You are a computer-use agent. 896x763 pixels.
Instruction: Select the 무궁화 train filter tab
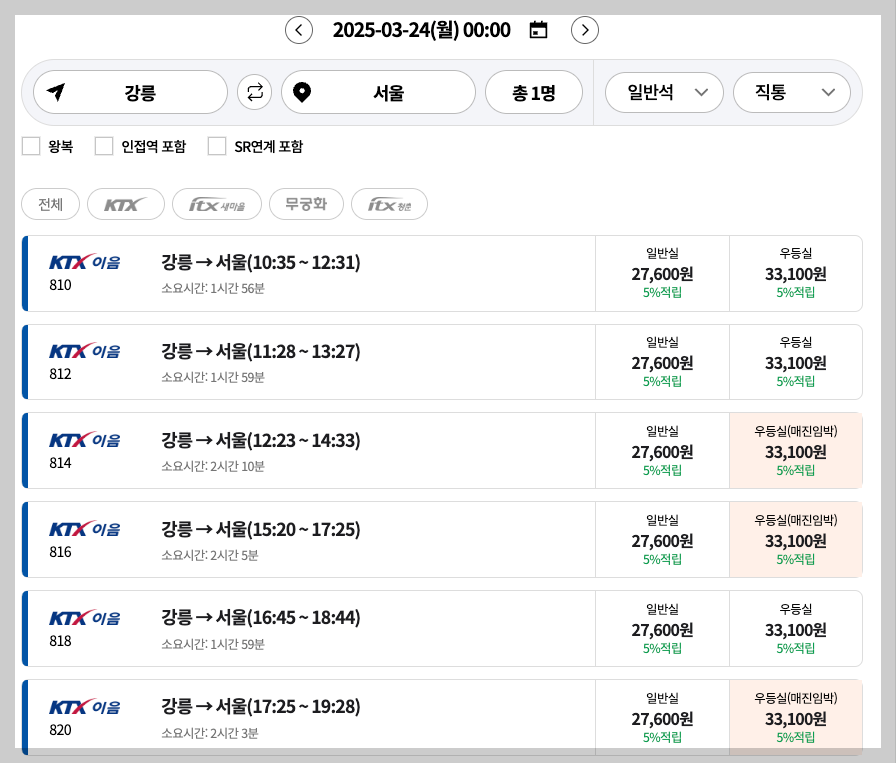pyautogui.click(x=306, y=204)
